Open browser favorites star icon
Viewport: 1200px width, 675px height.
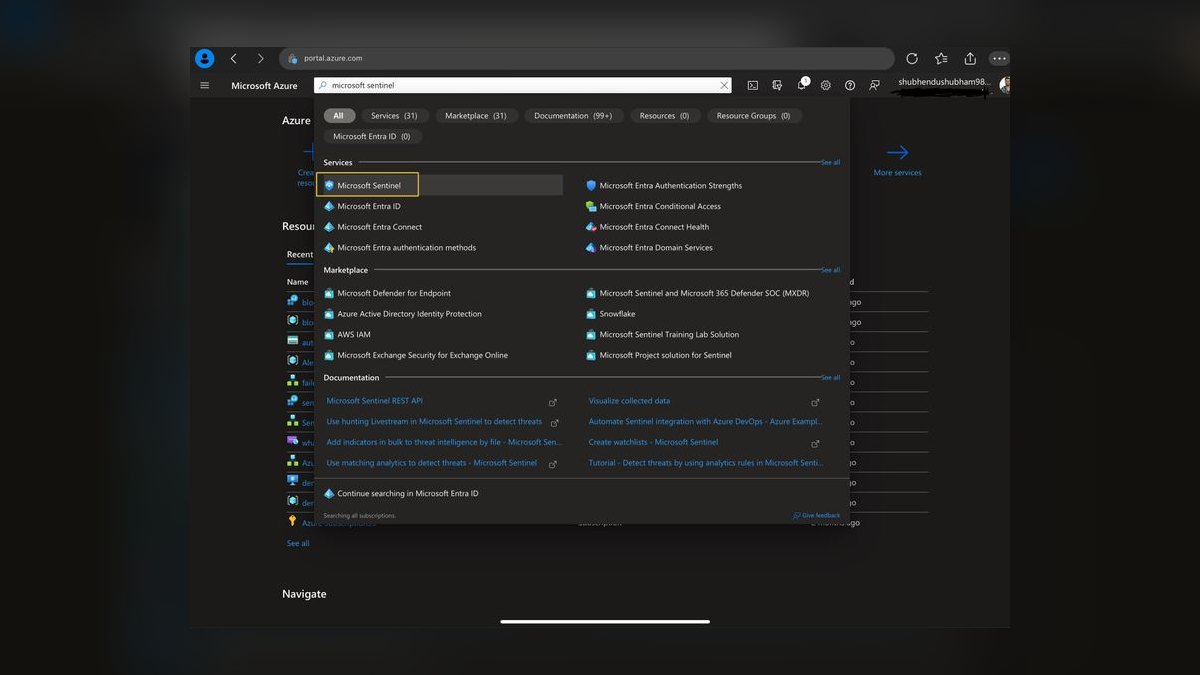tap(941, 58)
